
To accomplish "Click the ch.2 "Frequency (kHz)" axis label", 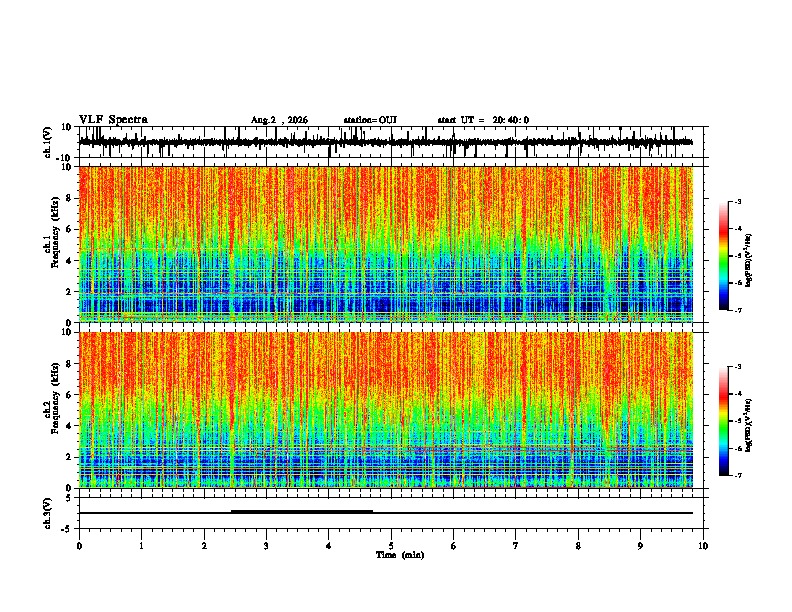I will [x=55, y=398].
